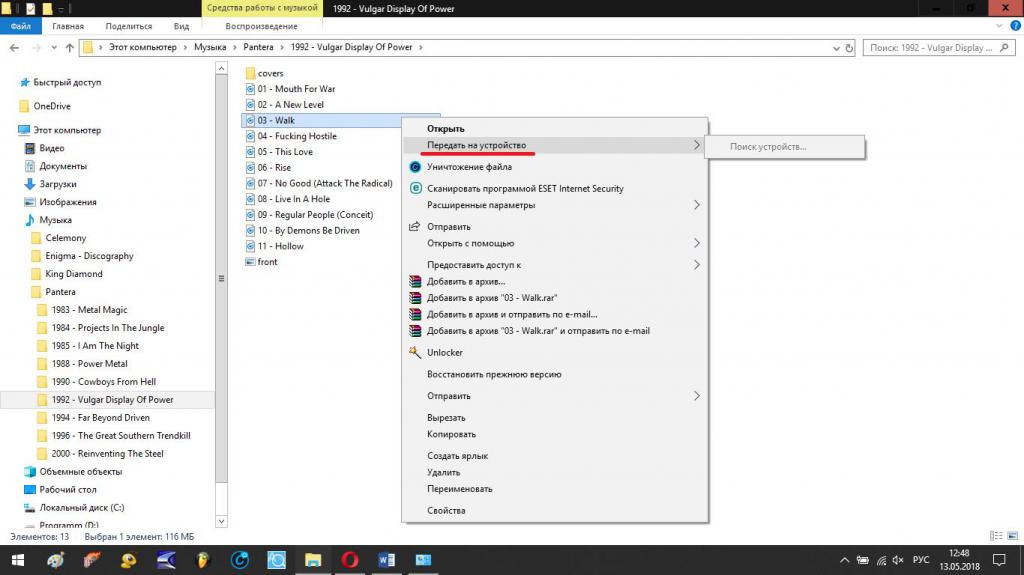Click 'Музыка' in the address breadcrumb
The height and width of the screenshot is (575, 1024).
coord(210,47)
